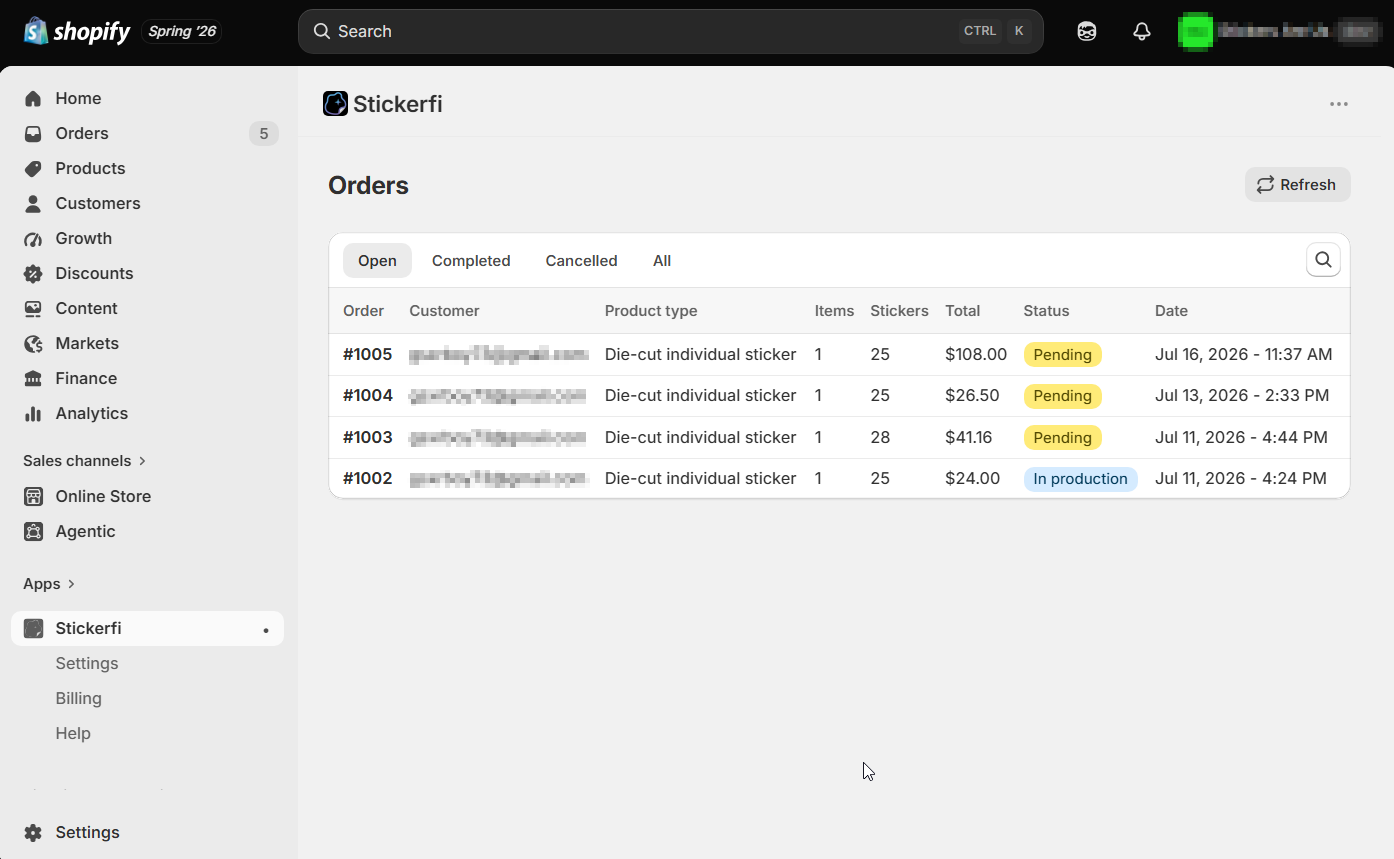Click the Jul 11, 2026 - 4:44 PM date
The width and height of the screenshot is (1394, 859).
tap(1241, 437)
